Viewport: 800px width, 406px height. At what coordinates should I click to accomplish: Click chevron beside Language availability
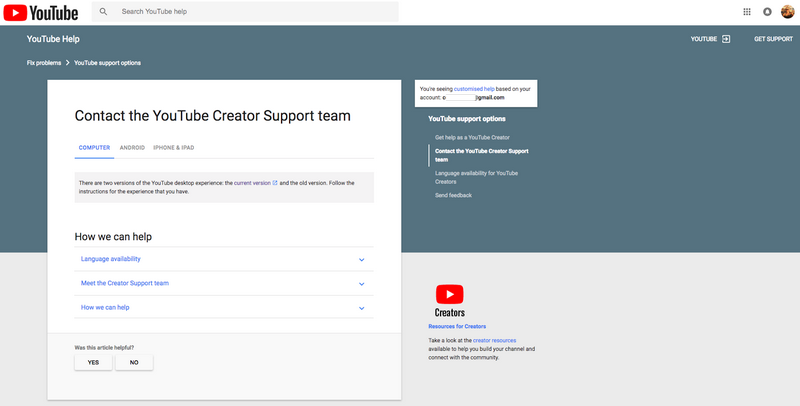361,260
